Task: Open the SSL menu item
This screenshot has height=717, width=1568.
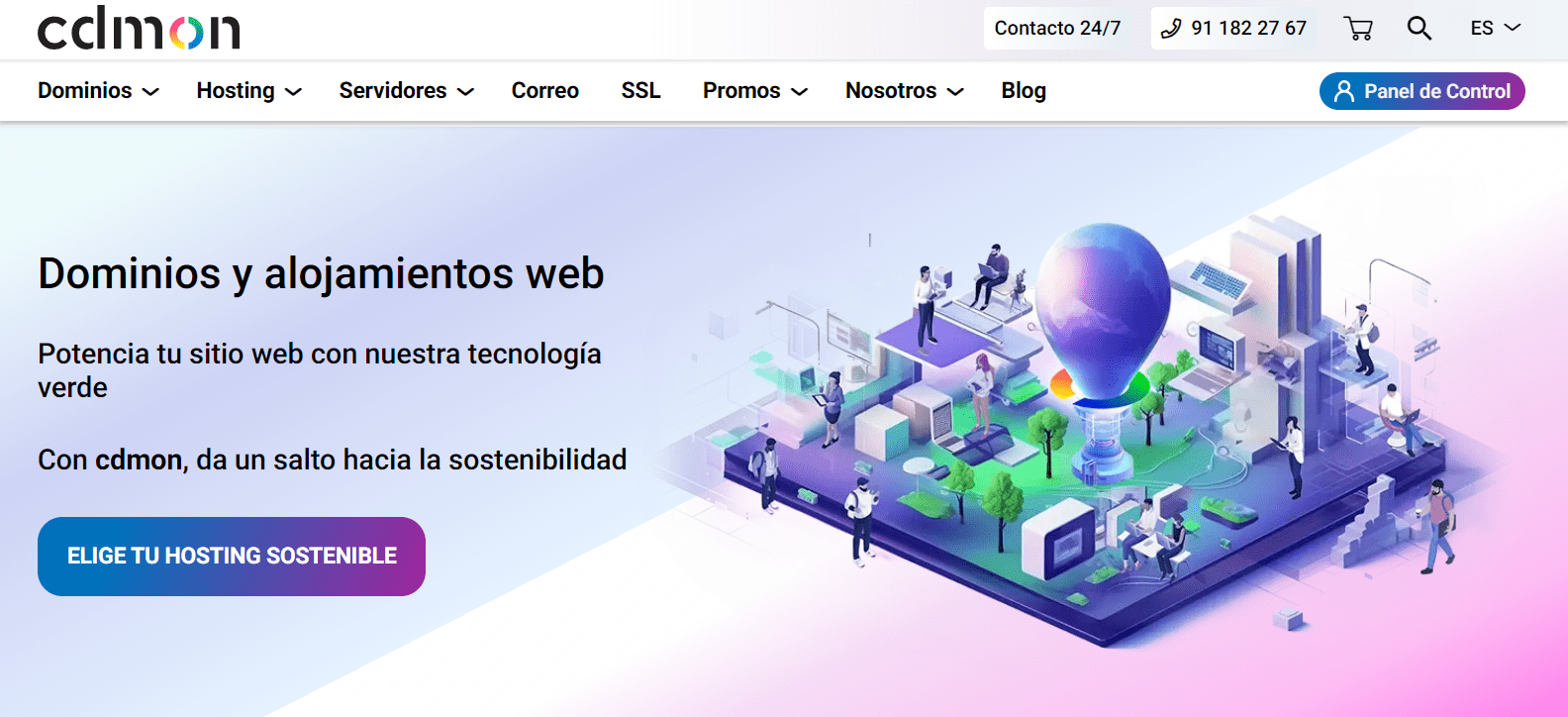Action: [x=640, y=91]
